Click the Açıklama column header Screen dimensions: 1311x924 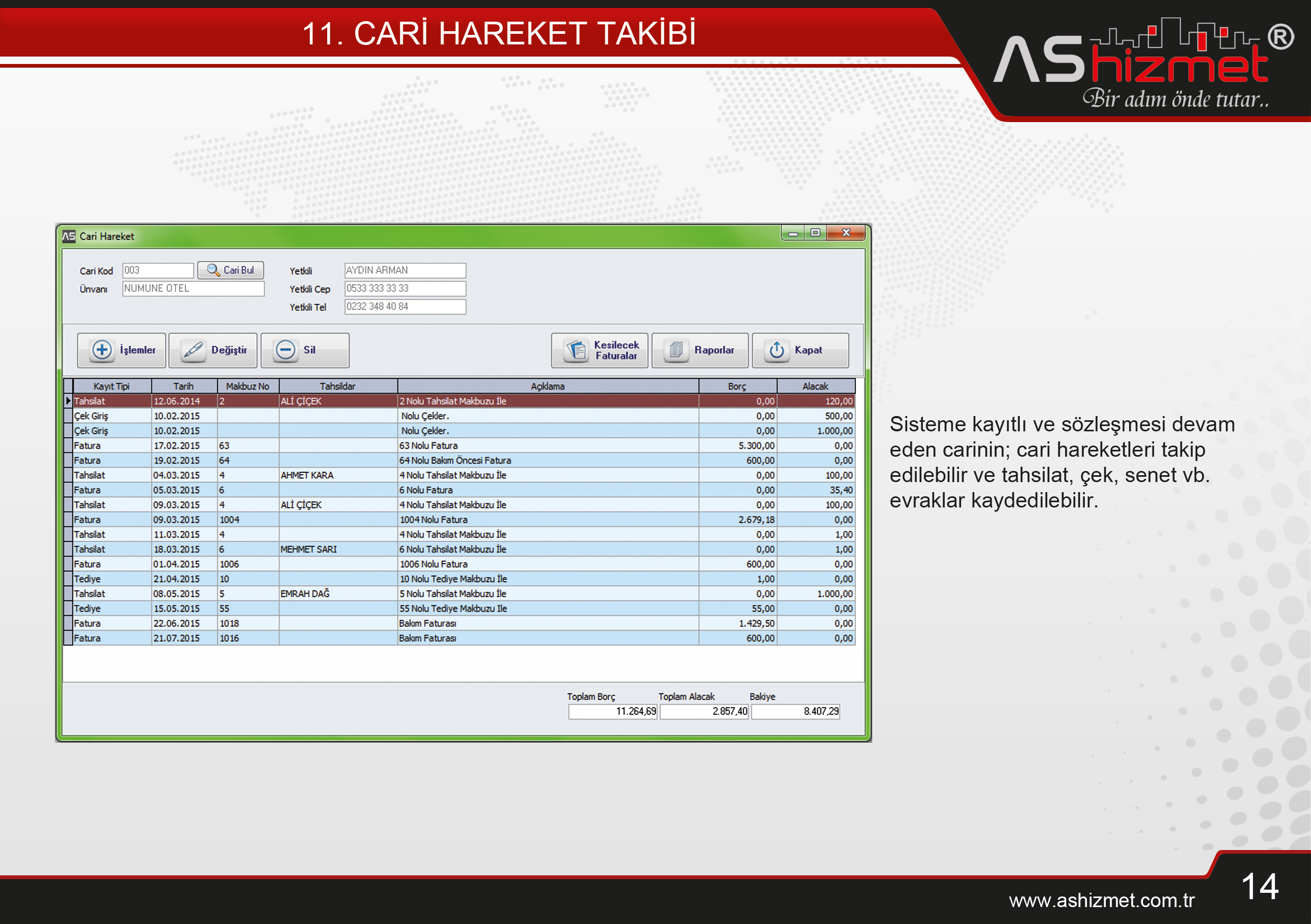pos(548,386)
